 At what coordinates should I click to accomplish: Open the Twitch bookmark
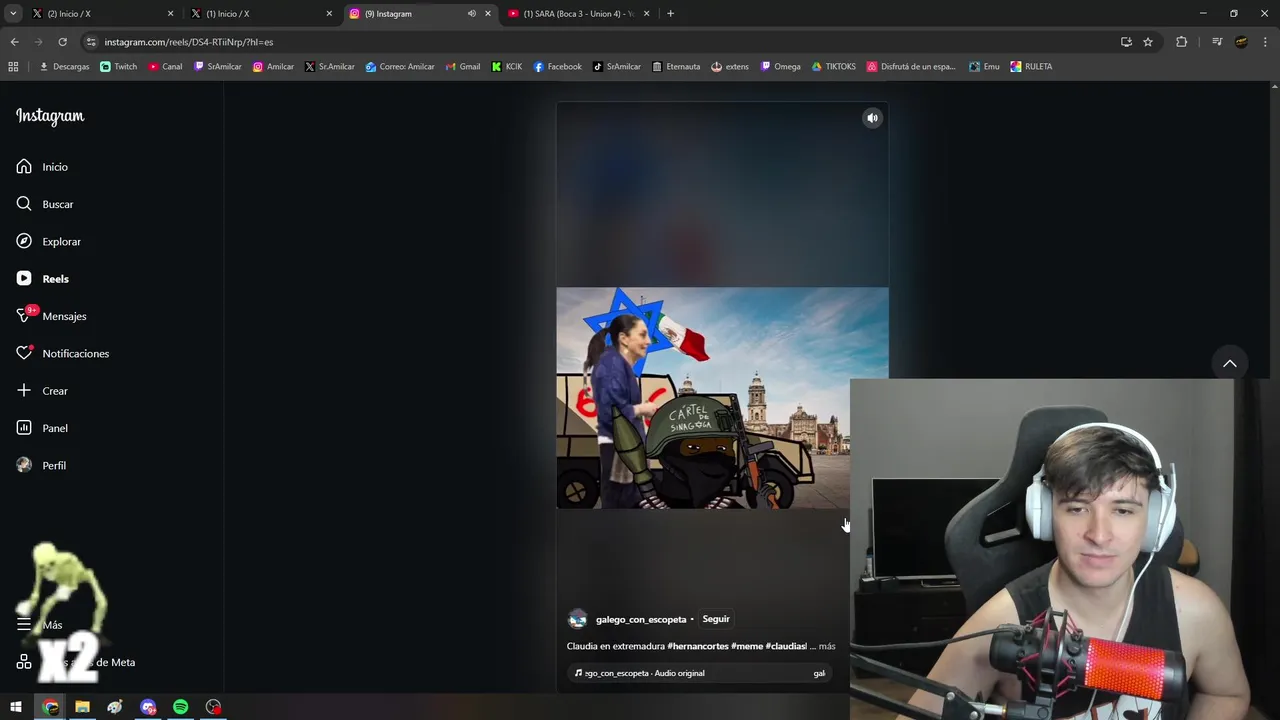tap(118, 67)
